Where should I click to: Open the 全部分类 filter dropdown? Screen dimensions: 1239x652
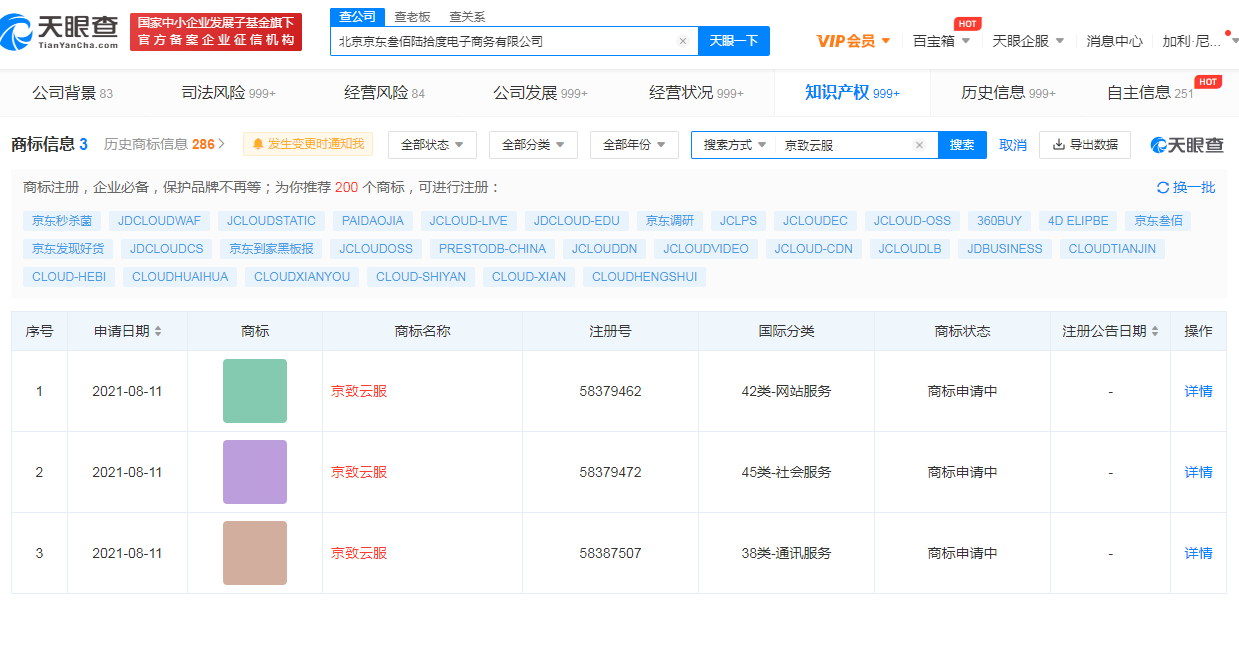click(533, 145)
